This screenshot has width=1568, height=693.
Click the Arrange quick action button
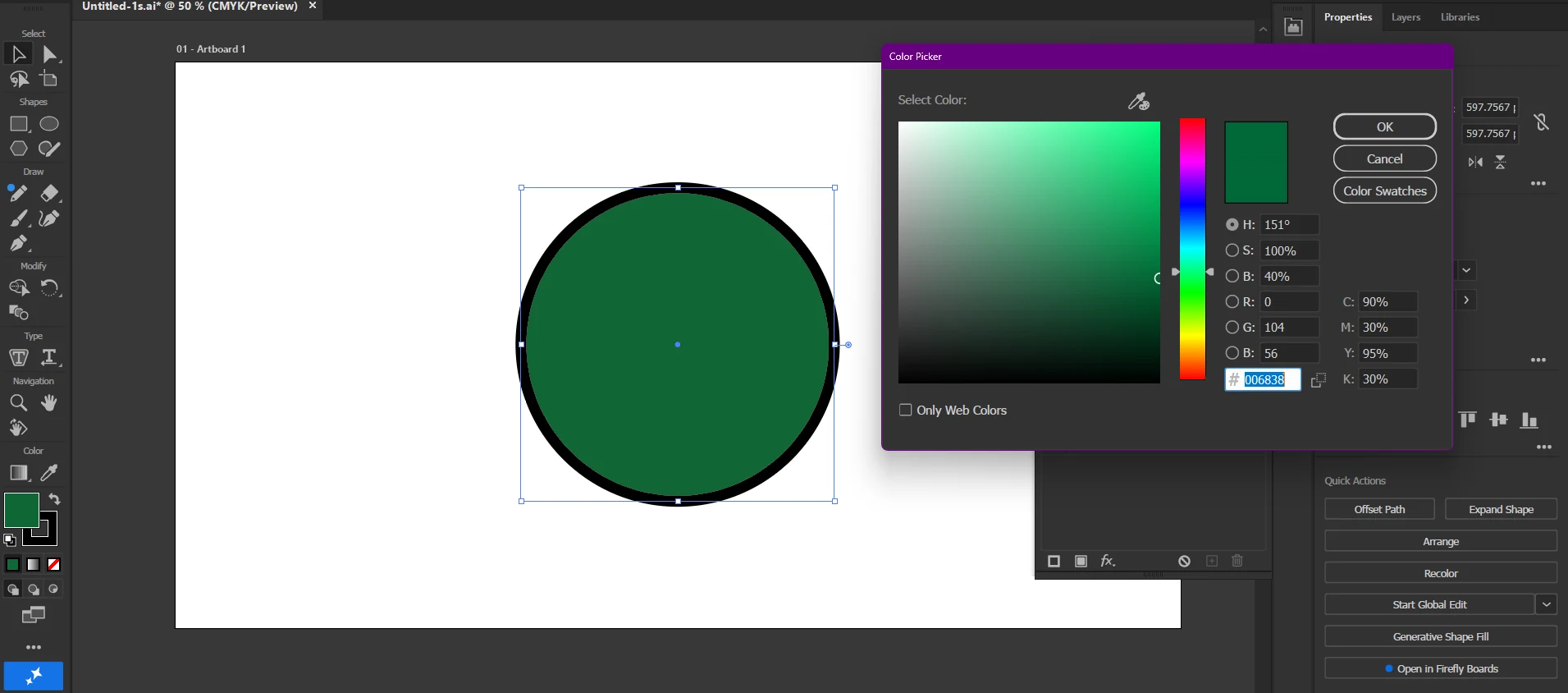(1441, 541)
